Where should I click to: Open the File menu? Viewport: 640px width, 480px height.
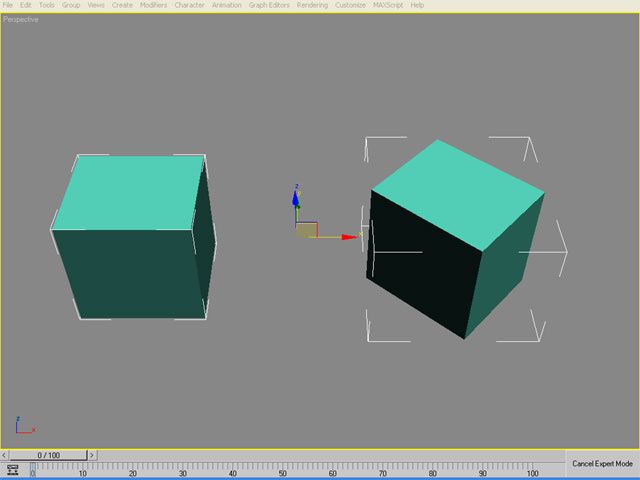[7, 5]
